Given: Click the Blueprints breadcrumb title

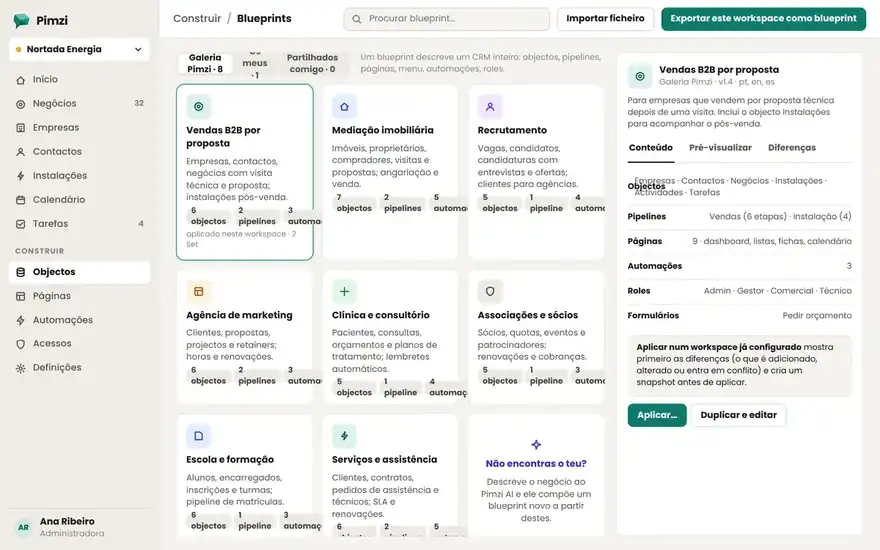Looking at the screenshot, I should [264, 19].
